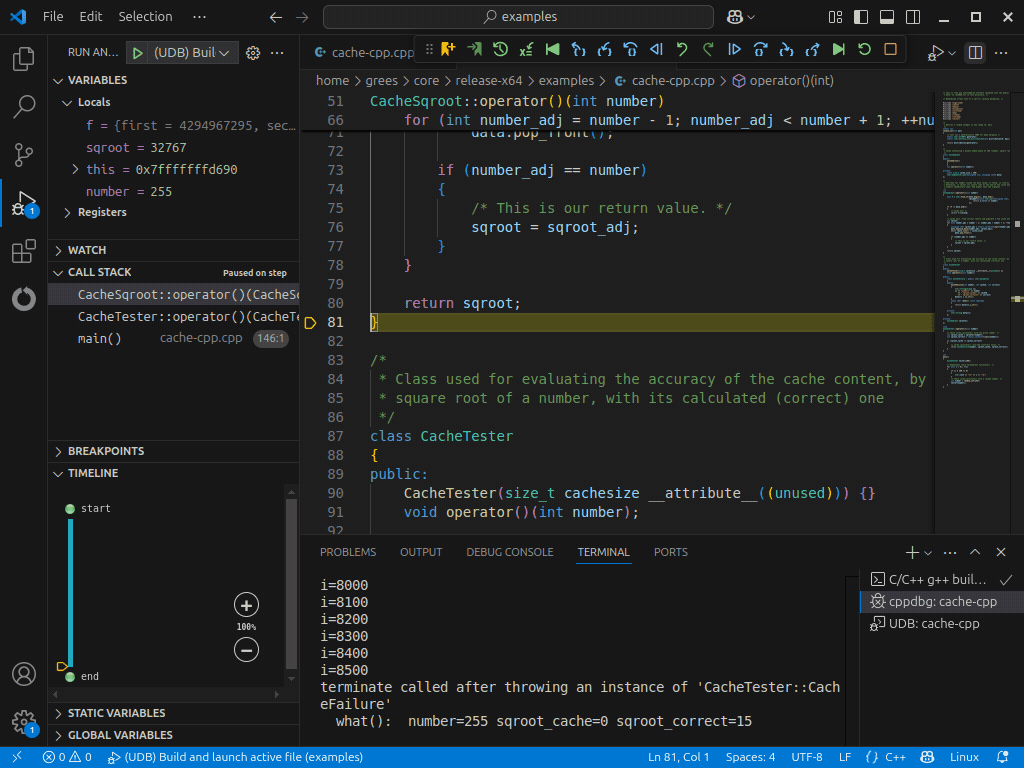Click the last-changed 'x=' toolbar icon
Screen dimensions: 1024x768
click(x=526, y=50)
